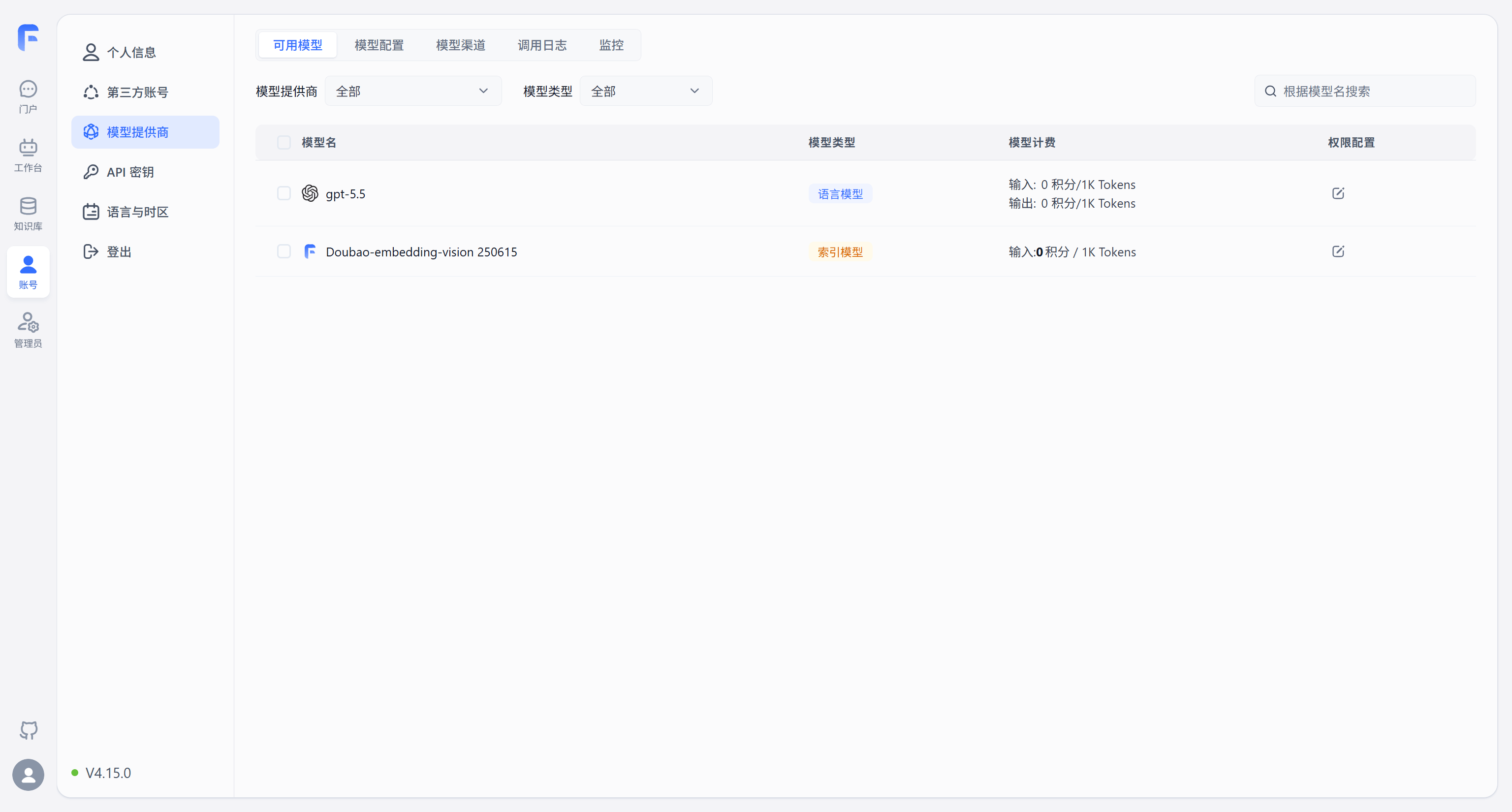Select the 账号 account section
The image size is (1512, 812).
[28, 272]
